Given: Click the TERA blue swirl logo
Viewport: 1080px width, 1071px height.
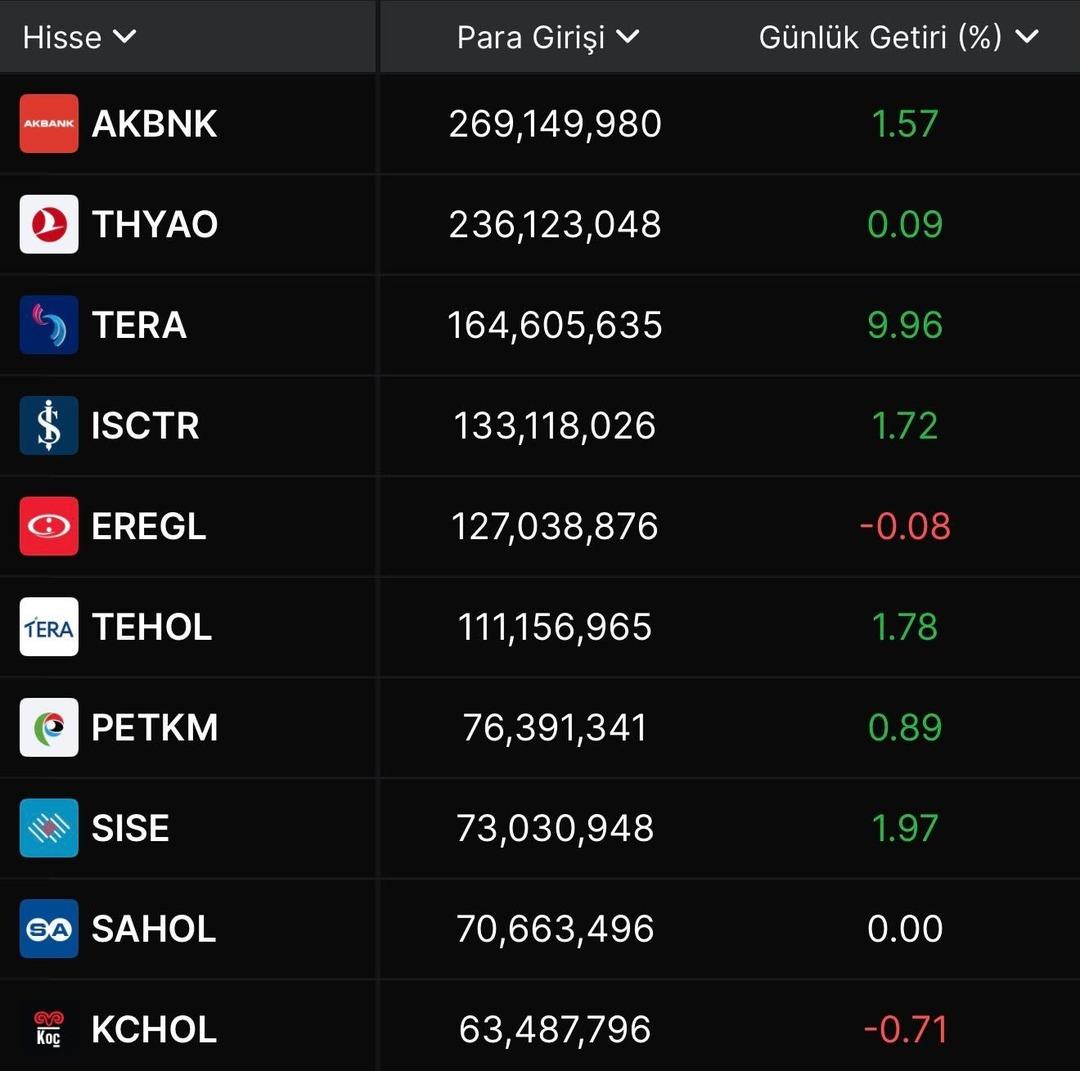Looking at the screenshot, I should click(x=49, y=325).
